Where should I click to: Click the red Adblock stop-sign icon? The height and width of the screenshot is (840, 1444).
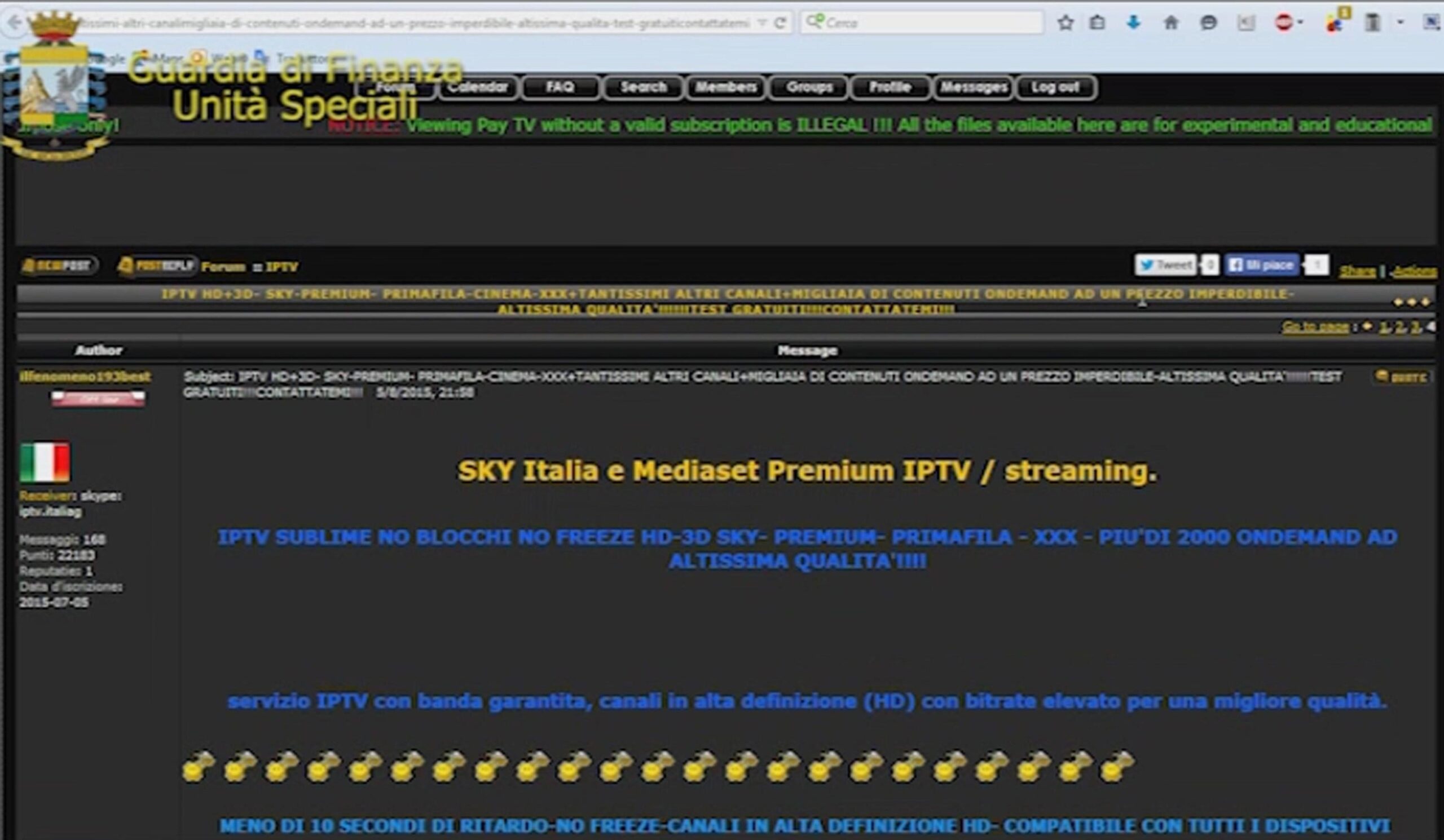click(x=1284, y=23)
